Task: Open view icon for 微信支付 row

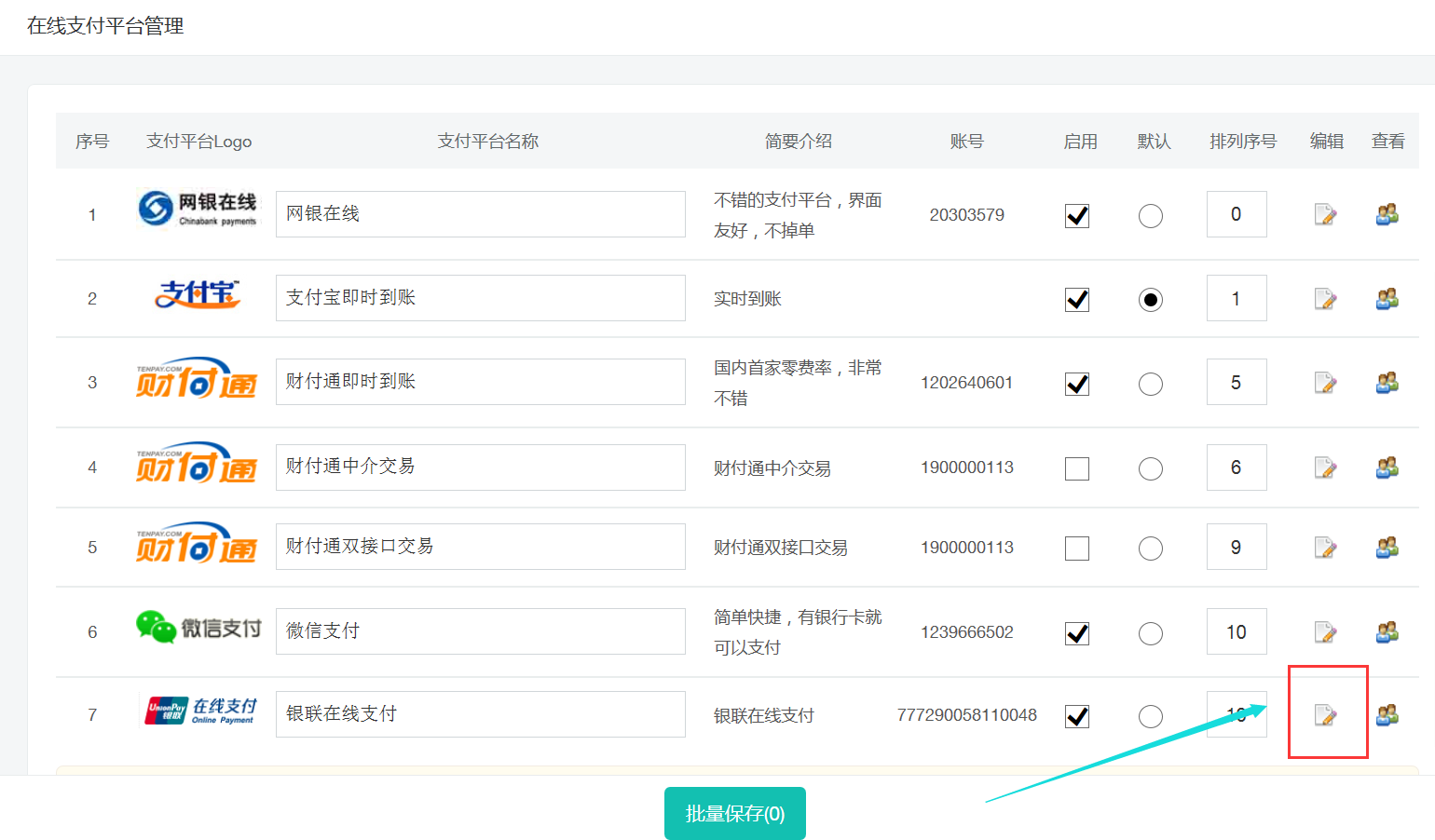Action: (x=1387, y=632)
